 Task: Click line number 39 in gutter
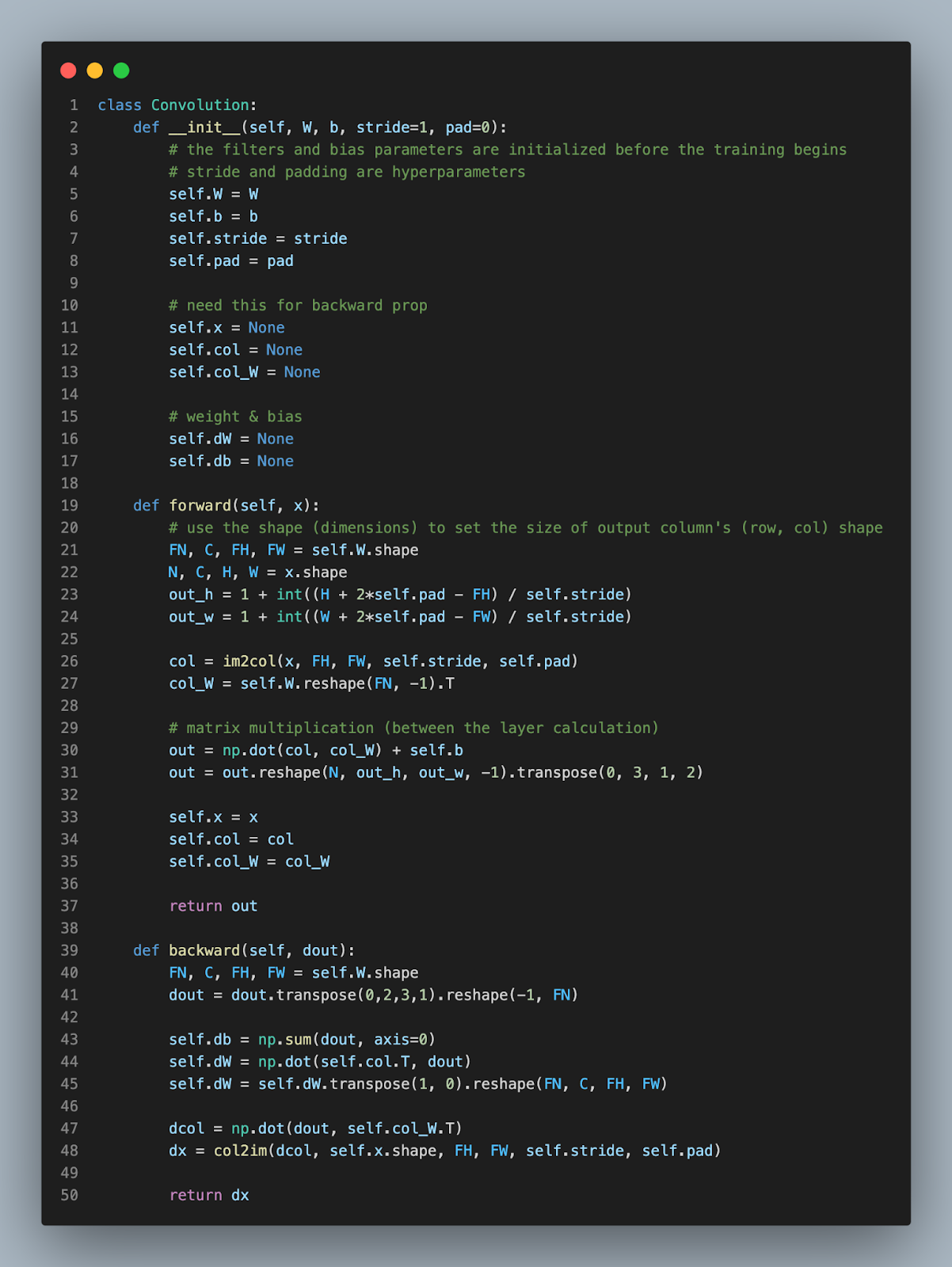(x=70, y=950)
